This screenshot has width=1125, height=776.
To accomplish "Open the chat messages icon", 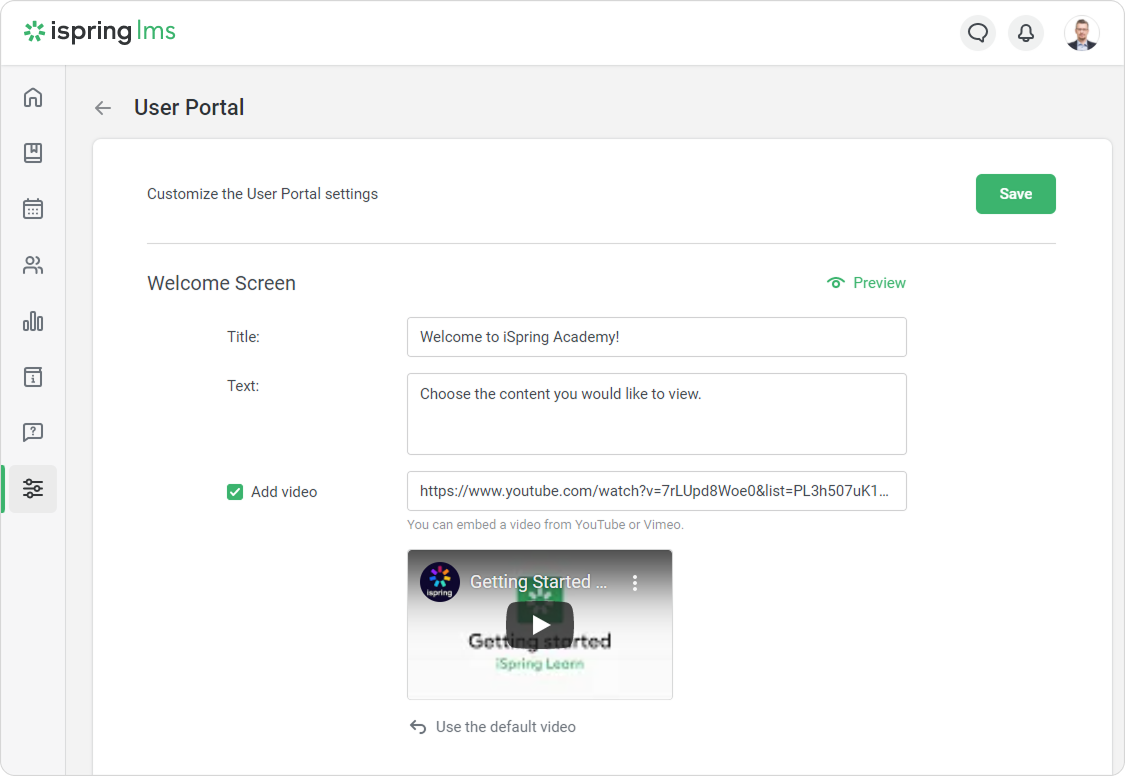I will (978, 33).
